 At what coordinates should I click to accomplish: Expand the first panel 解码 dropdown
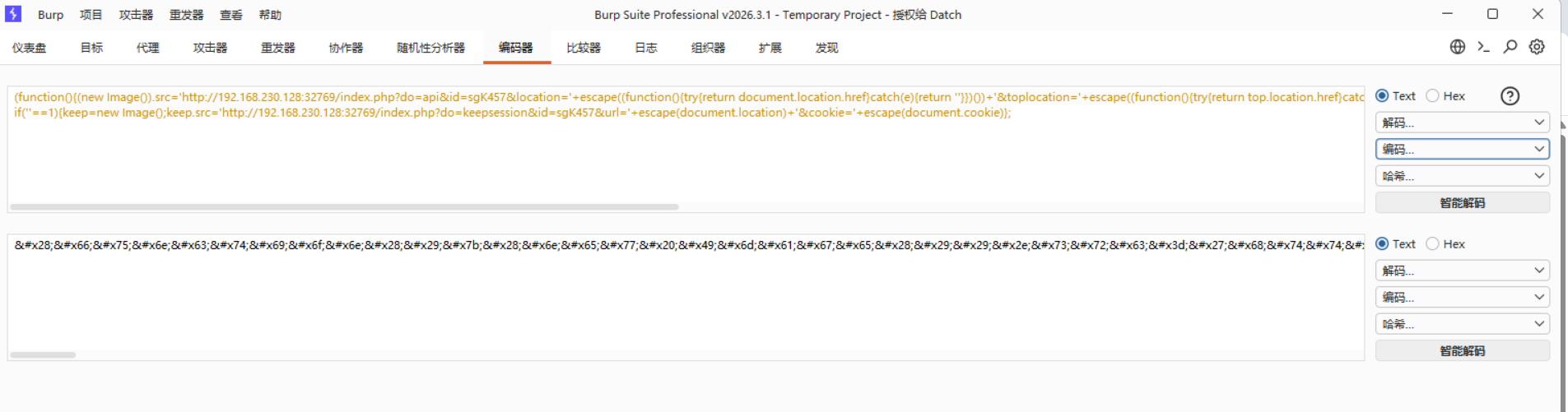[1463, 123]
